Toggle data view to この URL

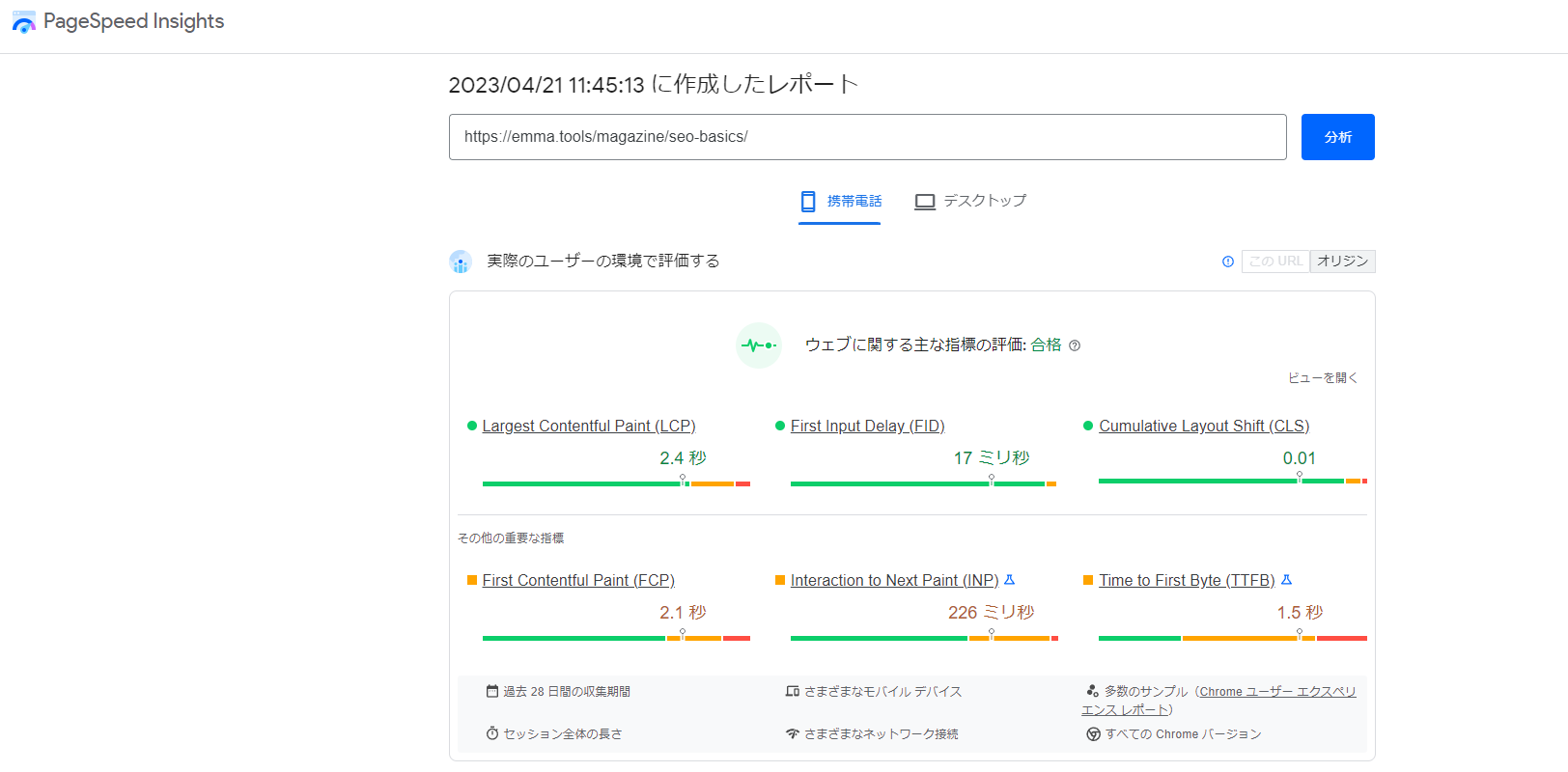pos(1275,262)
